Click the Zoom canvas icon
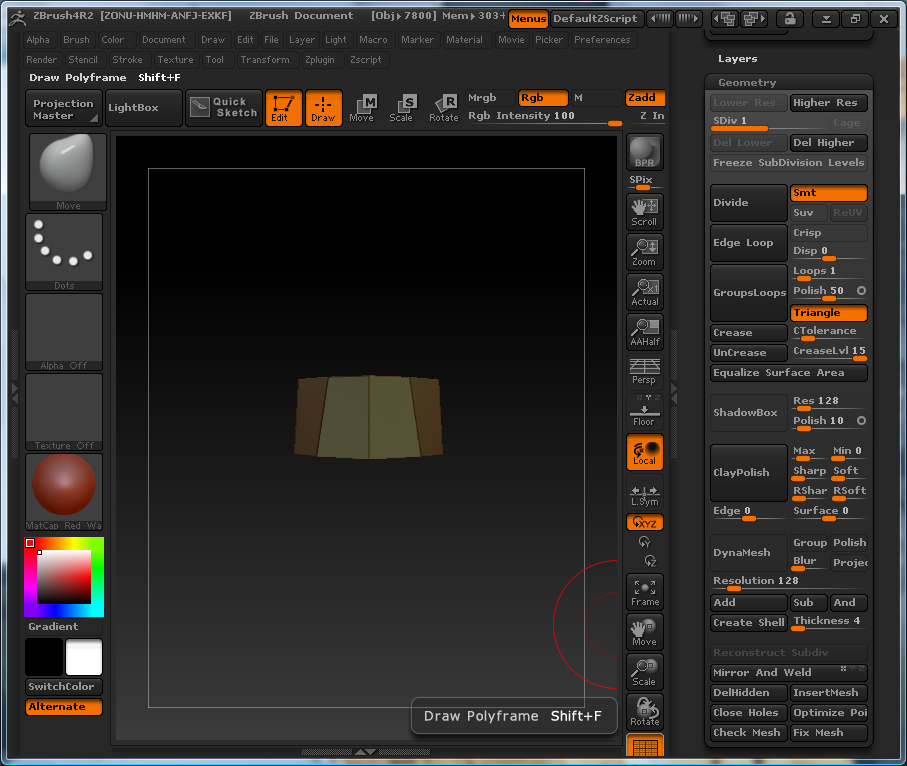 [x=644, y=251]
